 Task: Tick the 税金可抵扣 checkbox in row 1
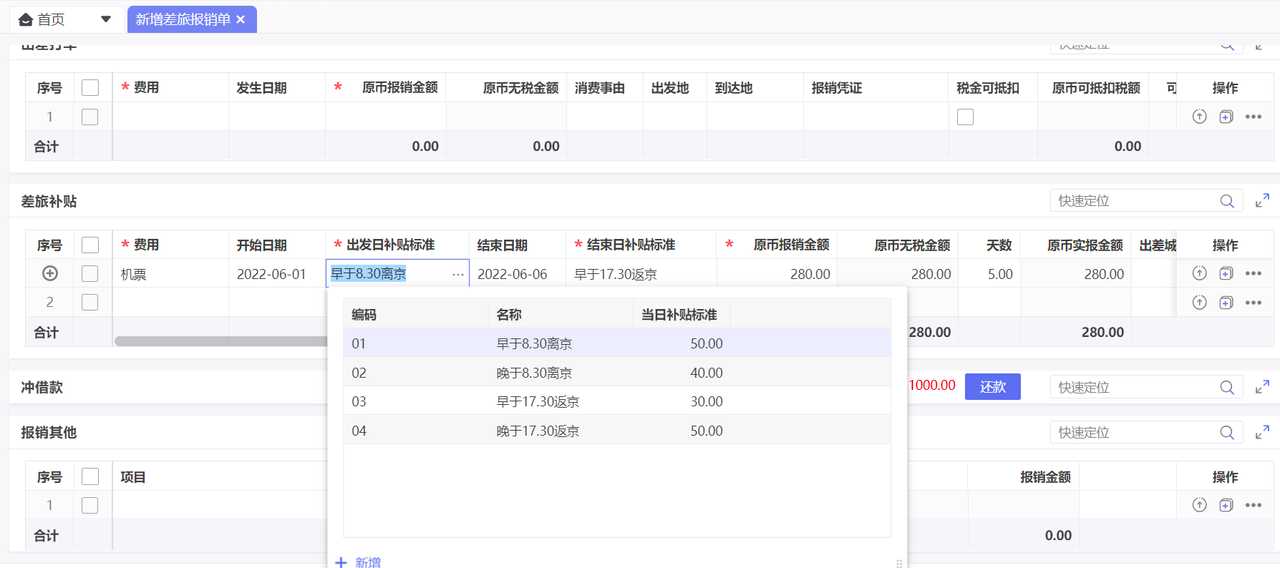tap(965, 117)
